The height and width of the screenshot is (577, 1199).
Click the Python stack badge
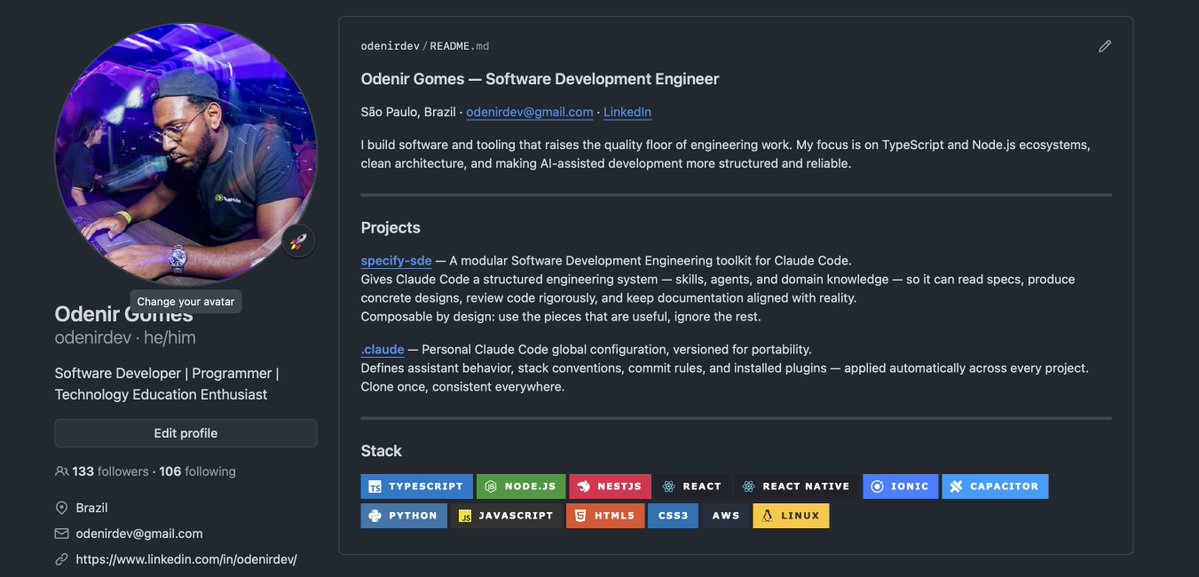(x=404, y=516)
